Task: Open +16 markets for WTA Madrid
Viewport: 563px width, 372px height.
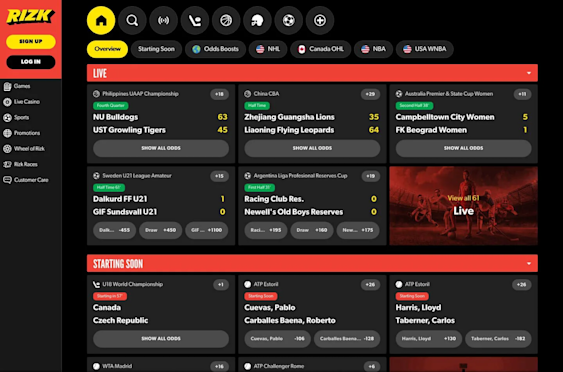Action: click(219, 367)
